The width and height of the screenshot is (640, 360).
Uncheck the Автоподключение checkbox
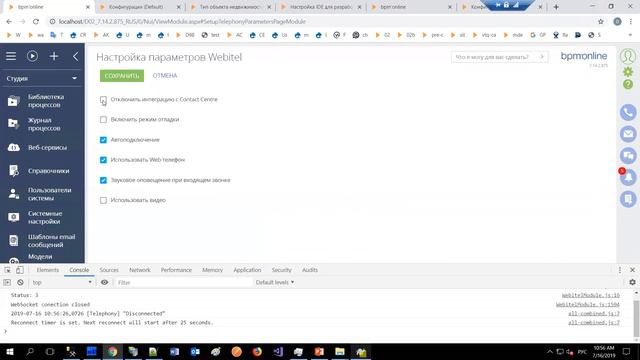click(x=103, y=140)
